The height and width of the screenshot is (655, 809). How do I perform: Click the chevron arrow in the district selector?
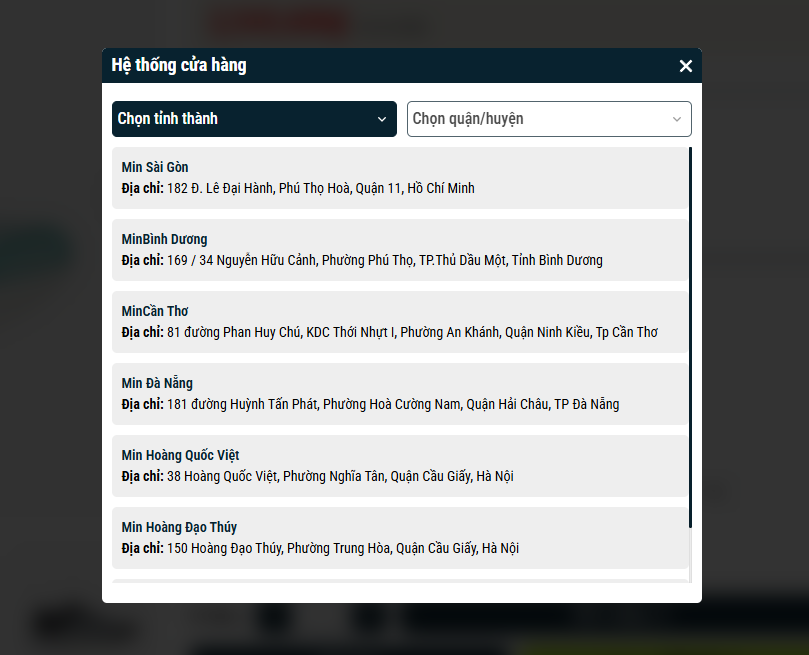(x=676, y=119)
